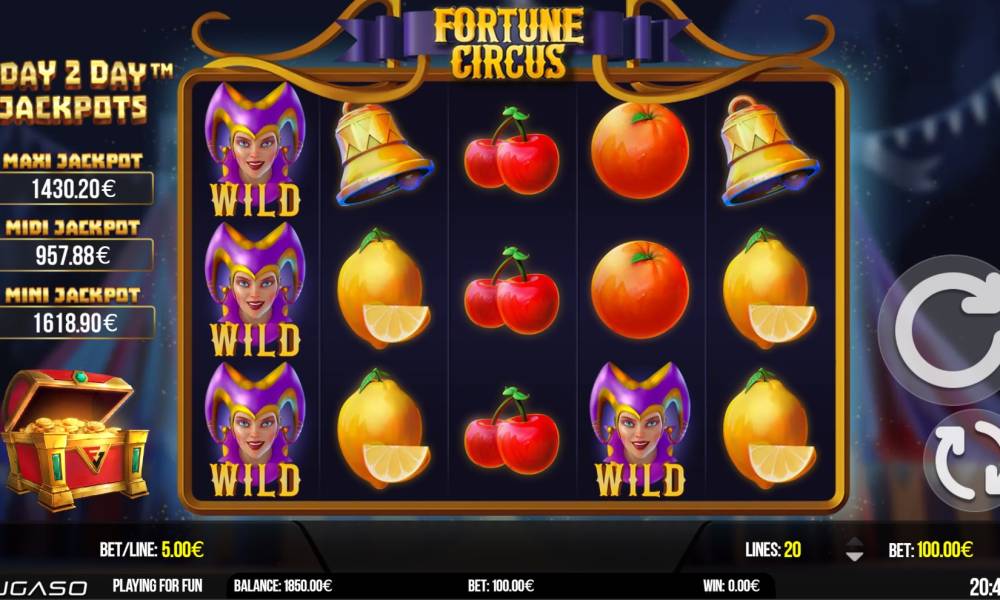Click the Lines 20 setting
The height and width of the screenshot is (600, 1000).
click(x=773, y=549)
